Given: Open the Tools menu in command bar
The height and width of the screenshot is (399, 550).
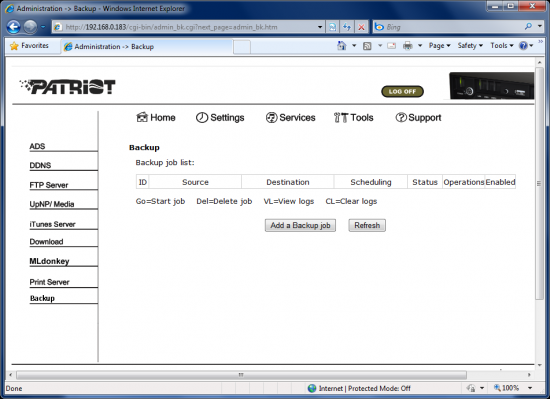Looking at the screenshot, I should pyautogui.click(x=502, y=46).
